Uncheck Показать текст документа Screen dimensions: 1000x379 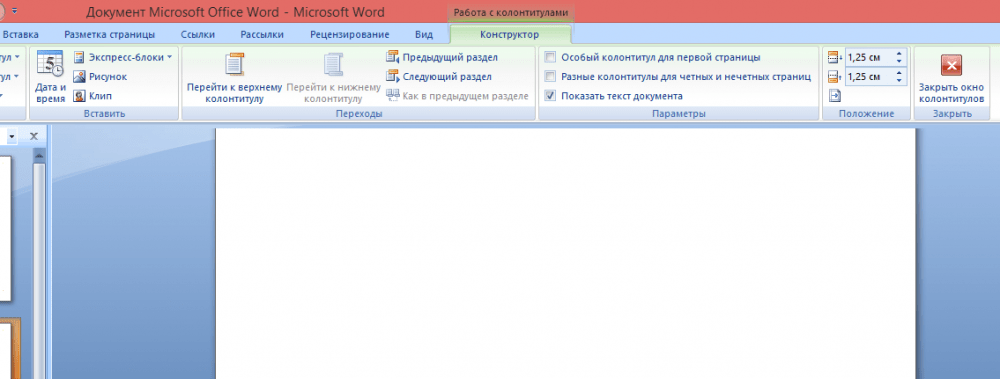(550, 96)
